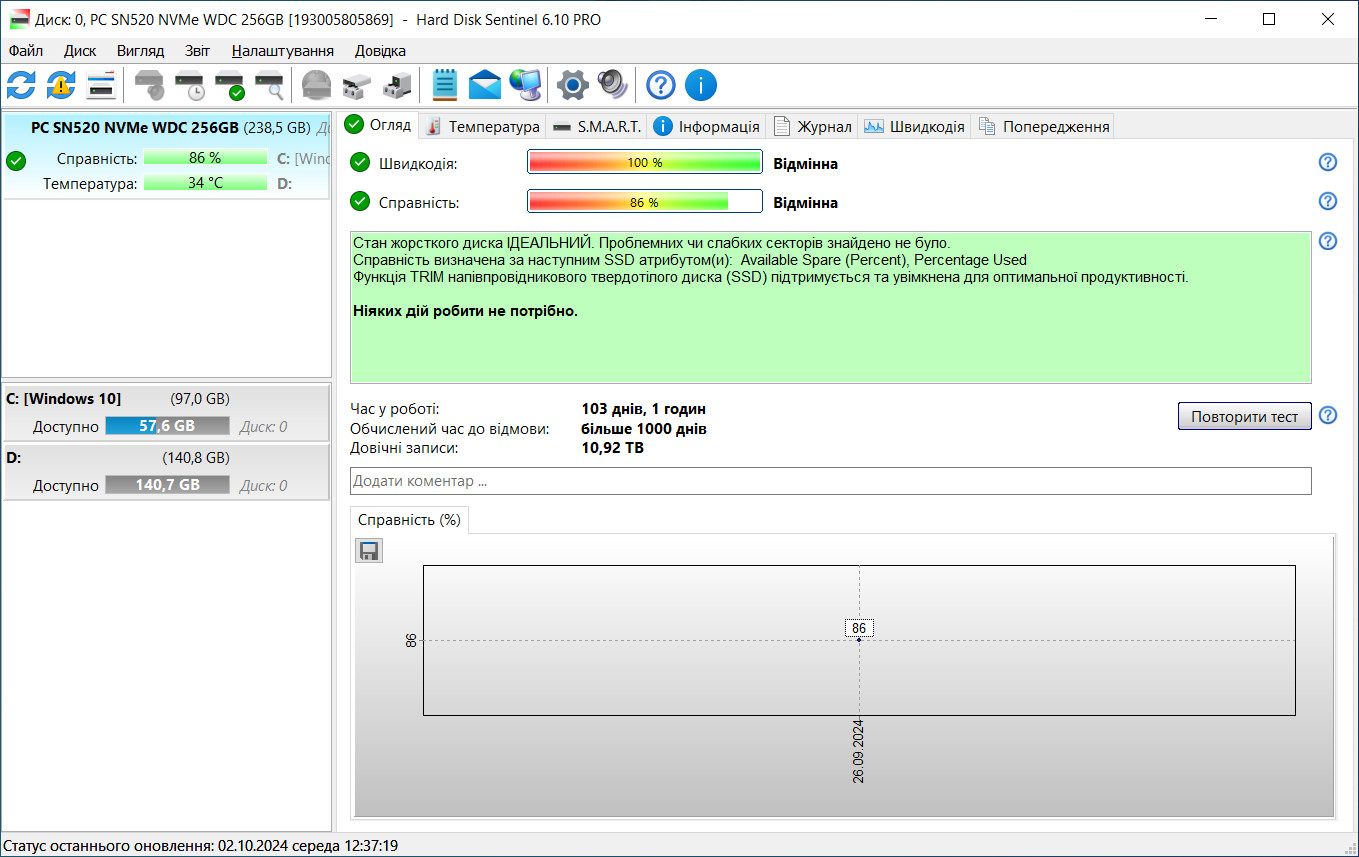Switch to the S.M.A.R.T. tab
Viewport: 1359px width, 857px height.
point(598,126)
